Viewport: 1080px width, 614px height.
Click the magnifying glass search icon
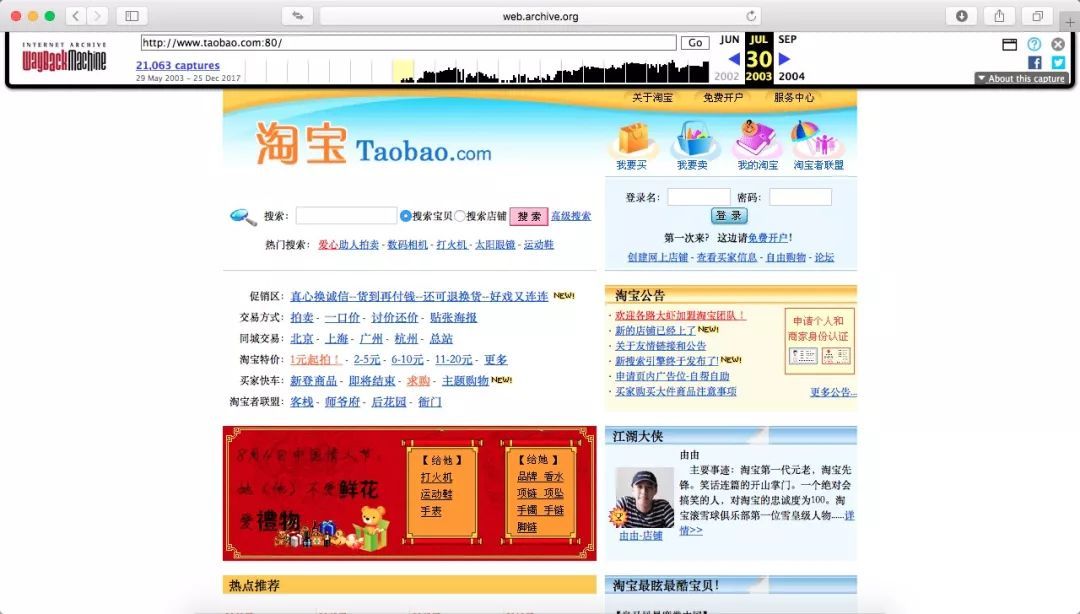tap(243, 217)
